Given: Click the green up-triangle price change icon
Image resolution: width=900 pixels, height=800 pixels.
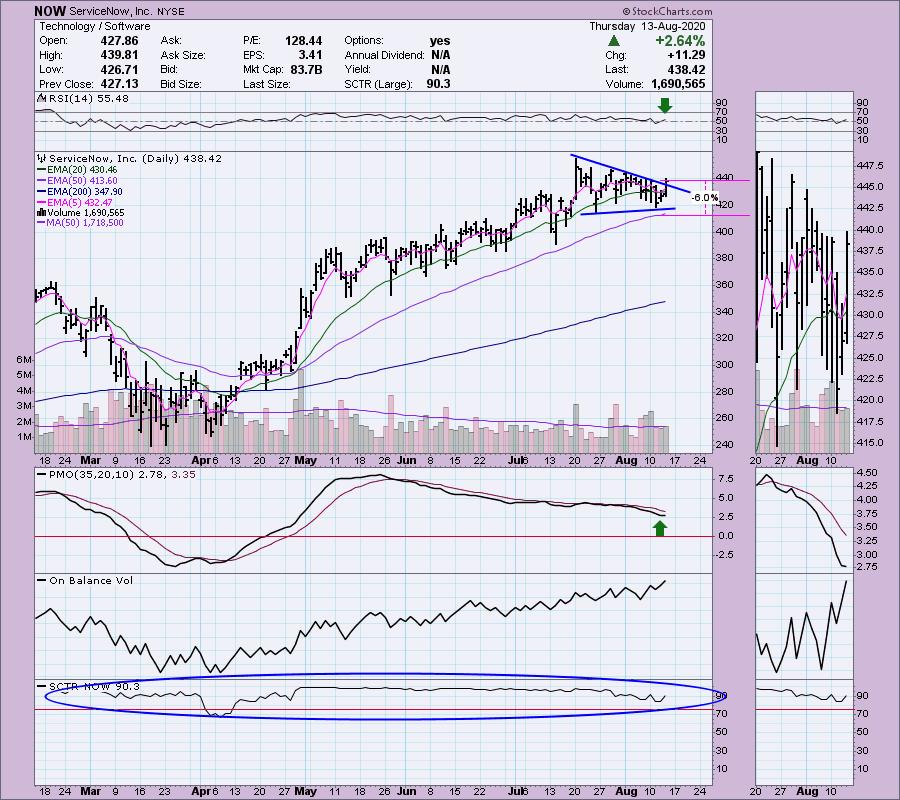Looking at the screenshot, I should pos(614,41).
